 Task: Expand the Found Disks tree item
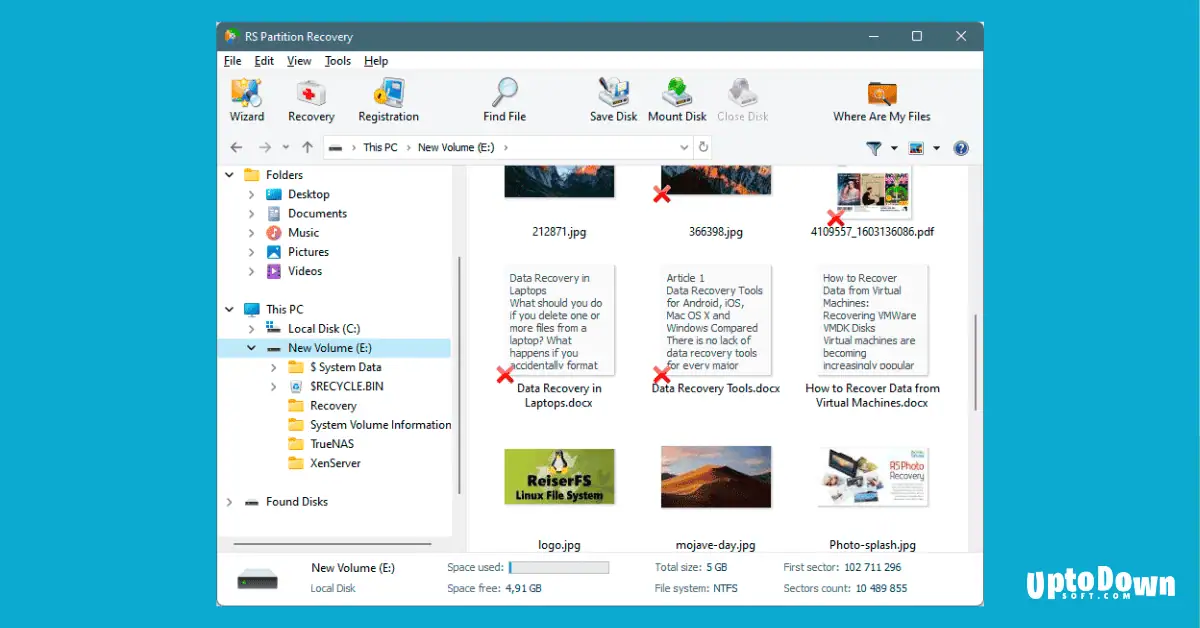tap(229, 501)
